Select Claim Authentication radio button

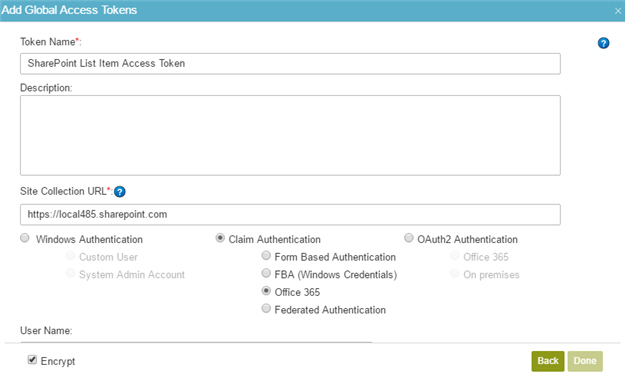click(x=220, y=238)
